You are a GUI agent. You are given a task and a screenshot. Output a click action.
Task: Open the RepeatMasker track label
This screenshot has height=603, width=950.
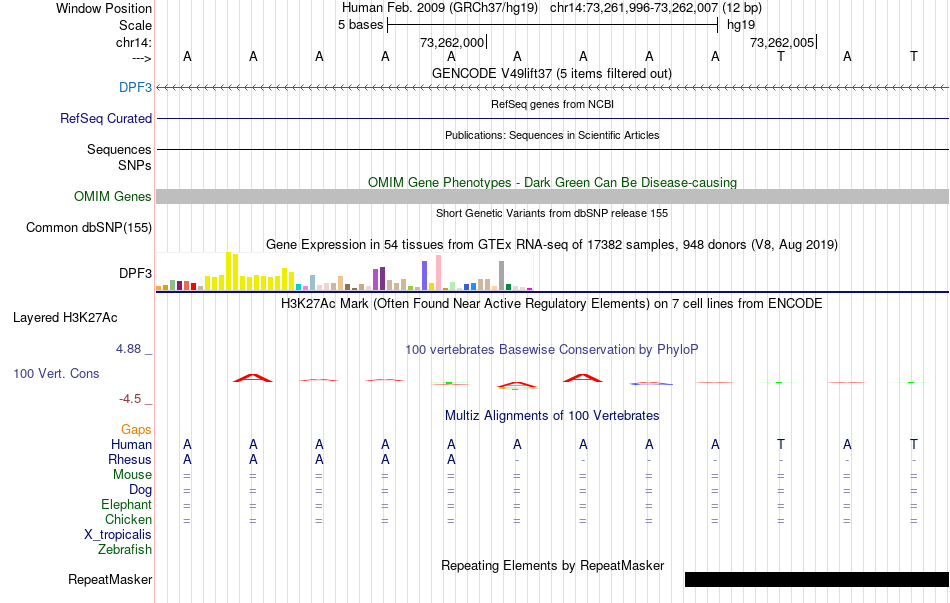click(x=110, y=579)
